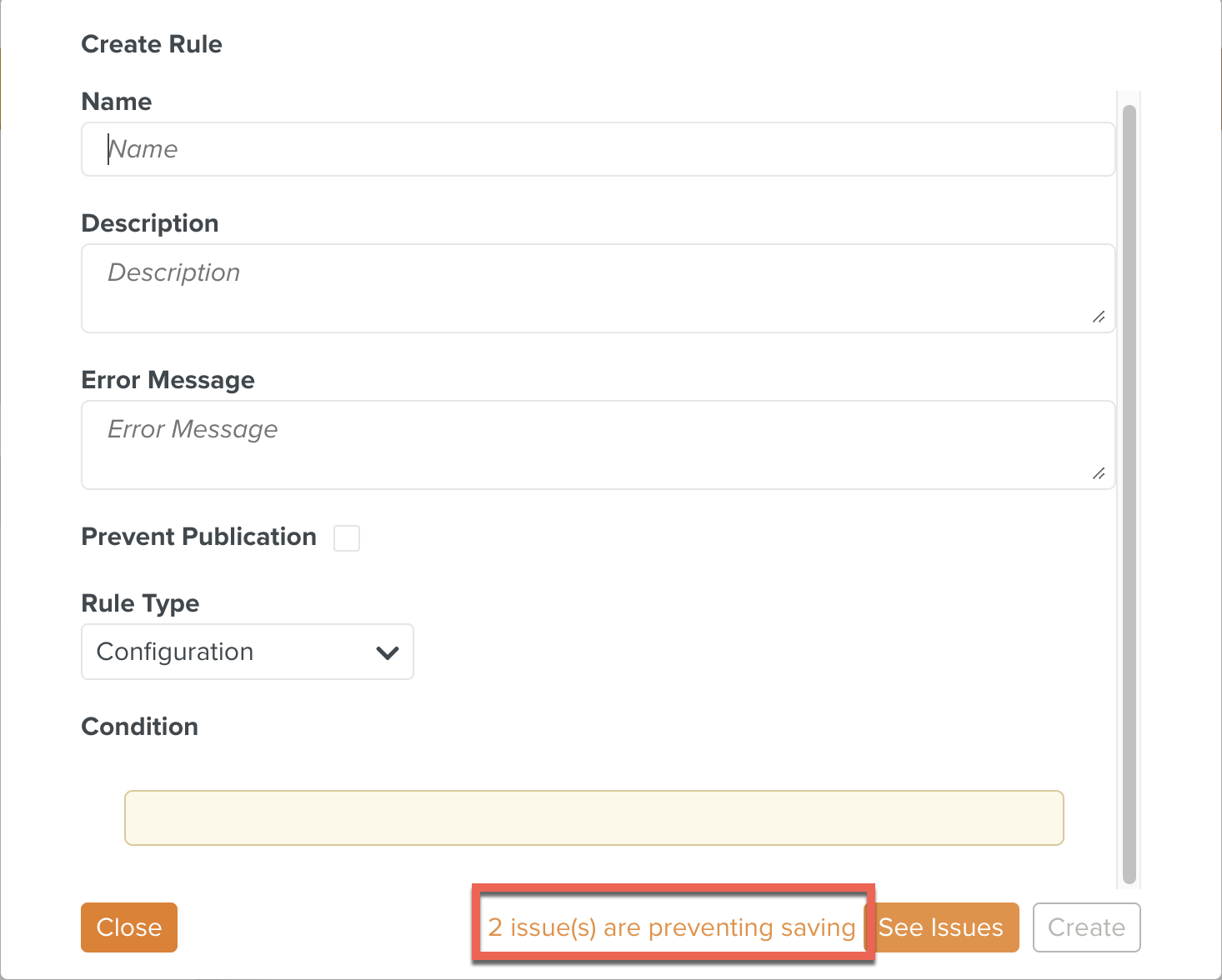The image size is (1222, 980).
Task: Click the Name field label
Action: [x=117, y=102]
